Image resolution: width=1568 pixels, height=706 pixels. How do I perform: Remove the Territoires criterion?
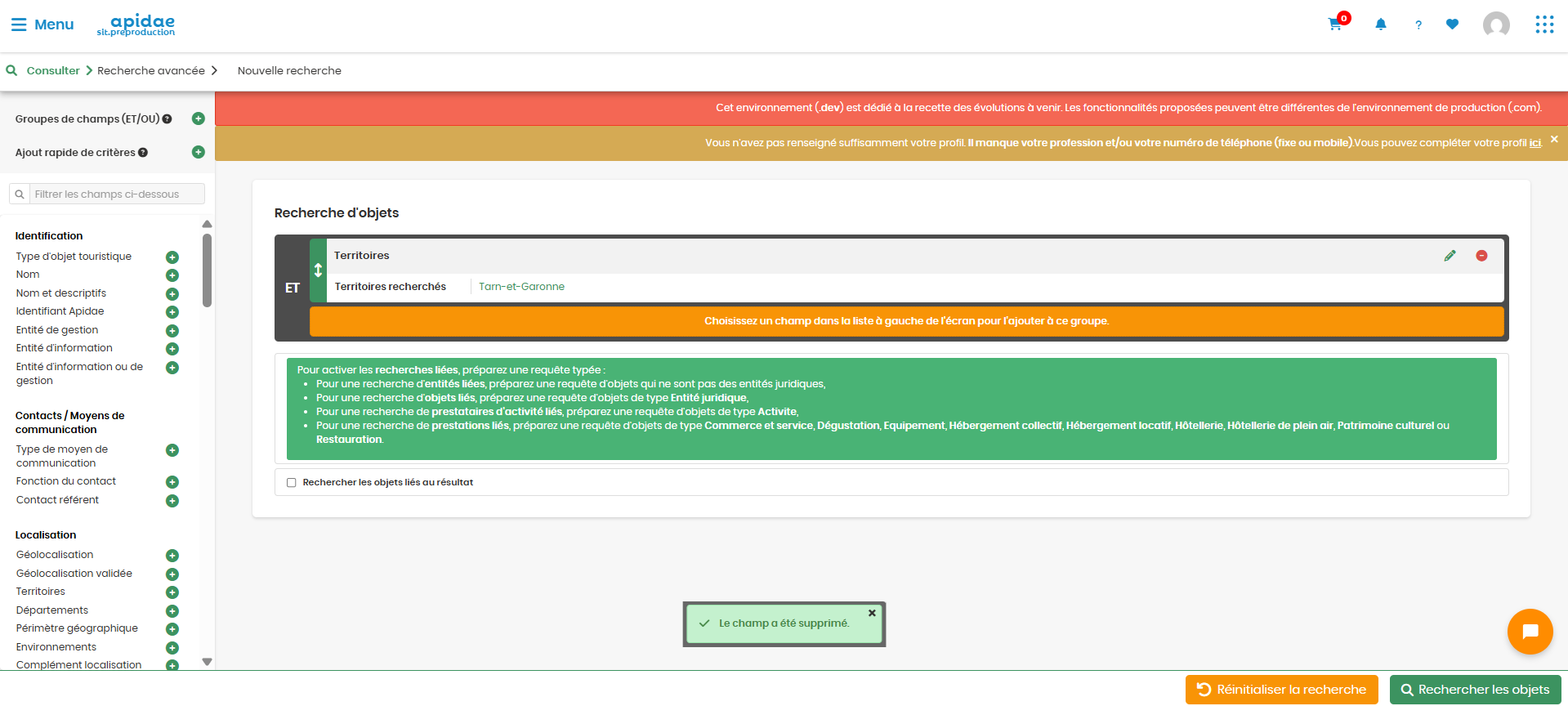point(1481,256)
